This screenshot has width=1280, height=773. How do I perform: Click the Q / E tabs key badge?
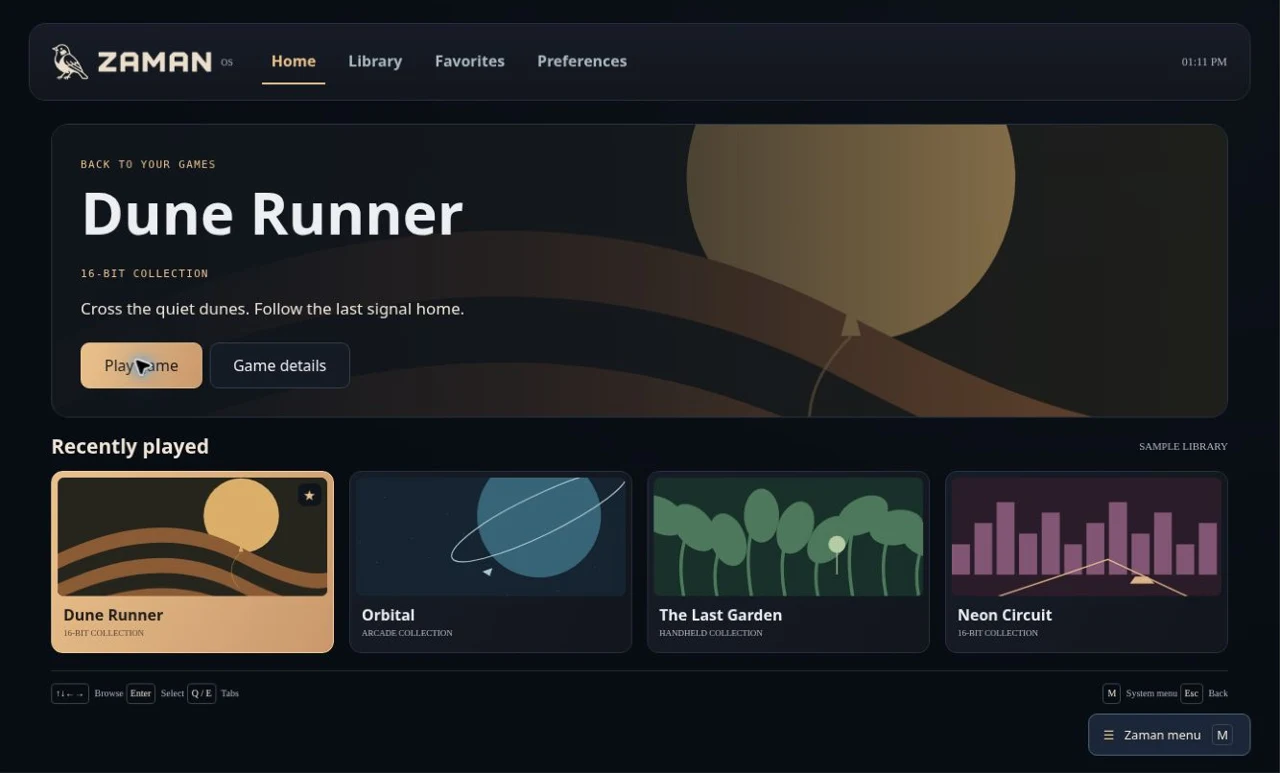(201, 693)
